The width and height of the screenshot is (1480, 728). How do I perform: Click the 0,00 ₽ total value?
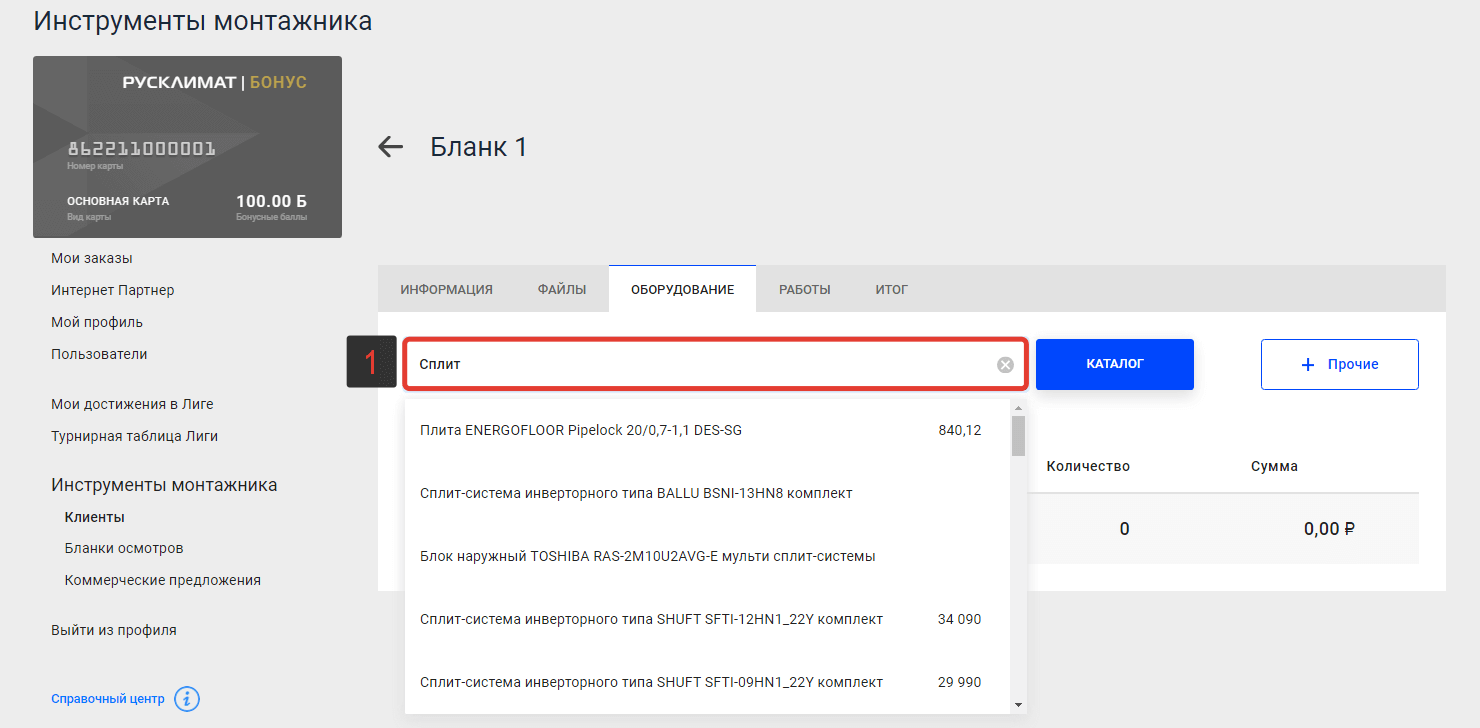point(1330,529)
